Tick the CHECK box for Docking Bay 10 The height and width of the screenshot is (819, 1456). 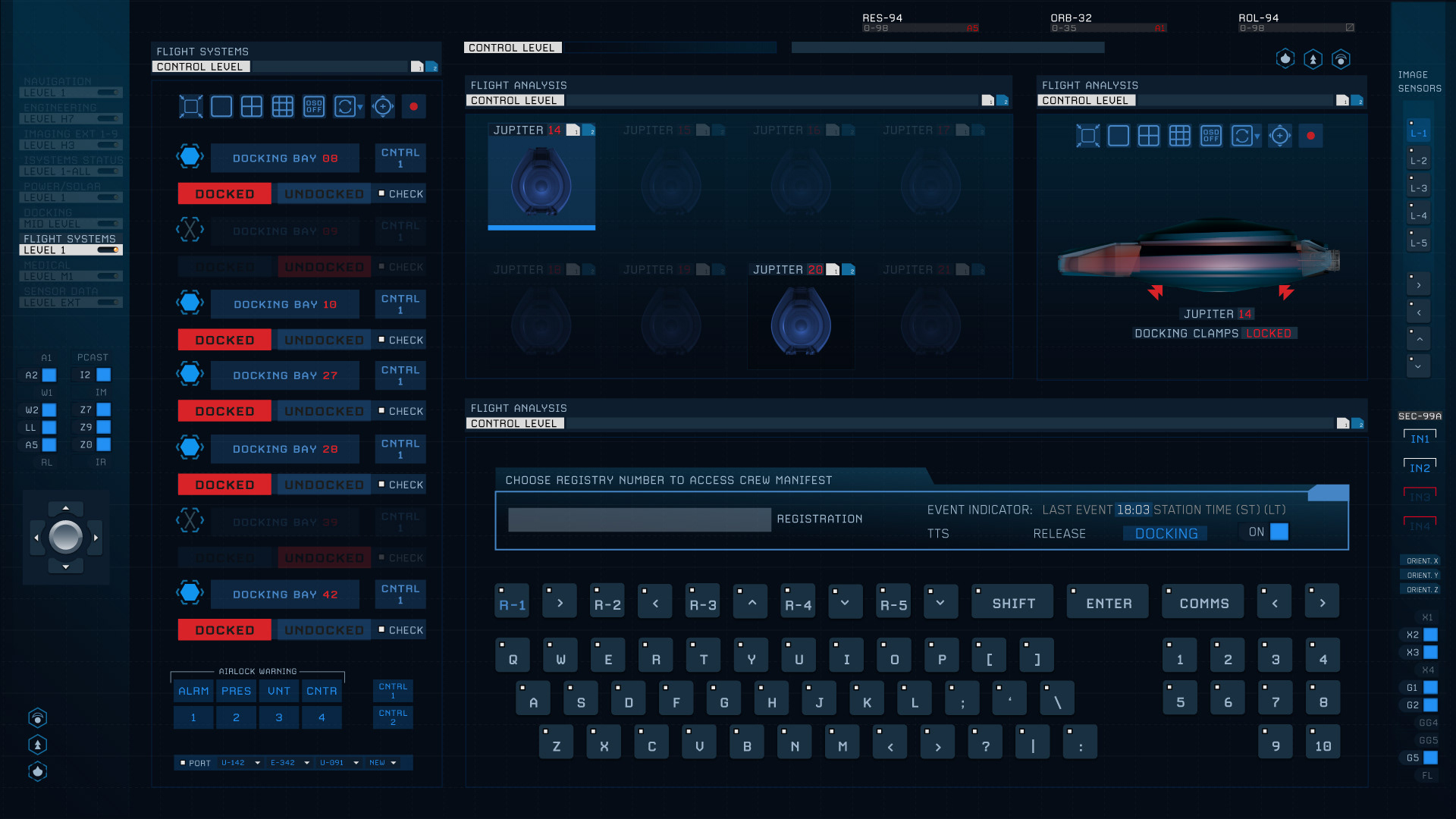point(382,340)
